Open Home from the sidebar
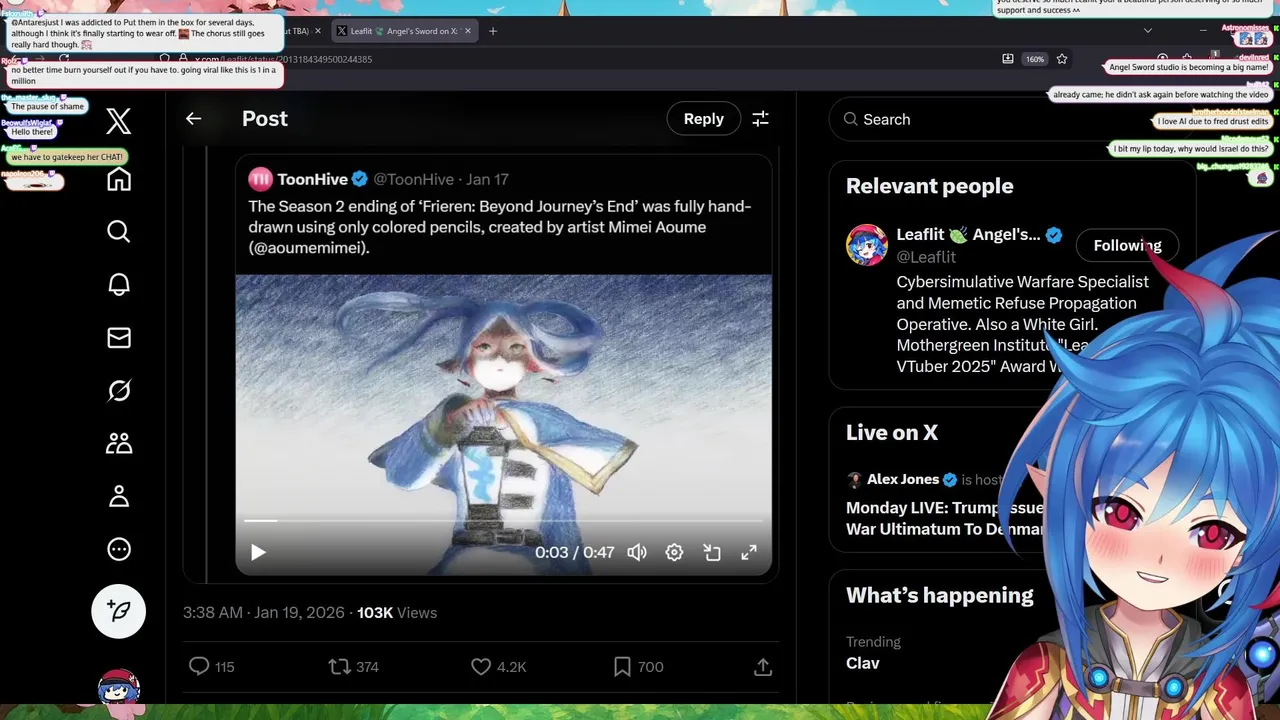This screenshot has width=1280, height=720. click(118, 179)
